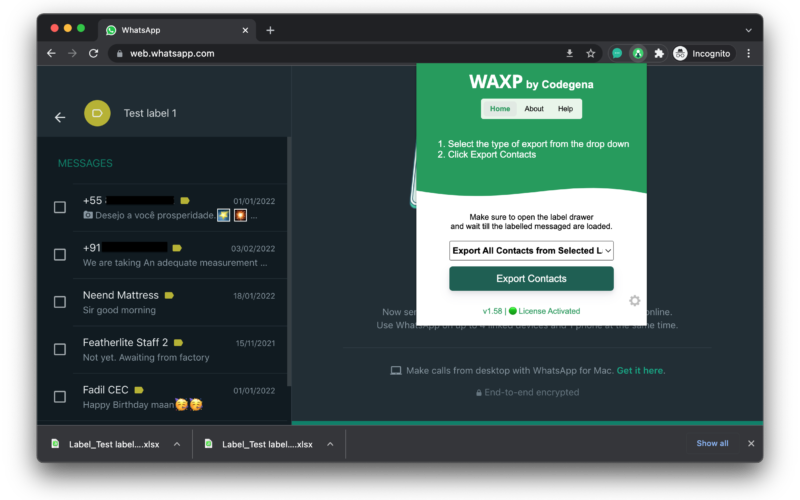Screen dimensions: 800x500
Task: Expand options for second downloaded xlsx file
Action: click(331, 444)
